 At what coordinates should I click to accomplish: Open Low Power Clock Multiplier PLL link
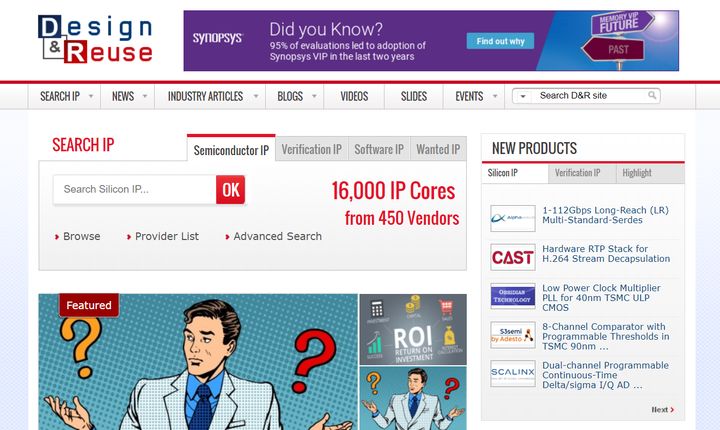pos(601,298)
